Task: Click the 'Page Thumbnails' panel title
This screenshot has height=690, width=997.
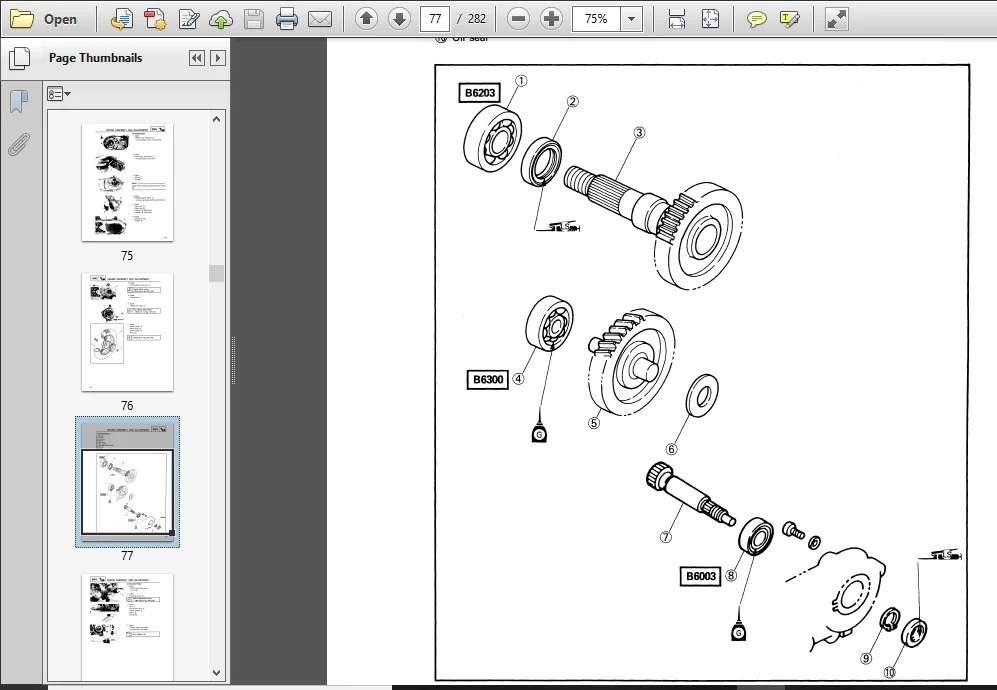Action: coord(95,58)
